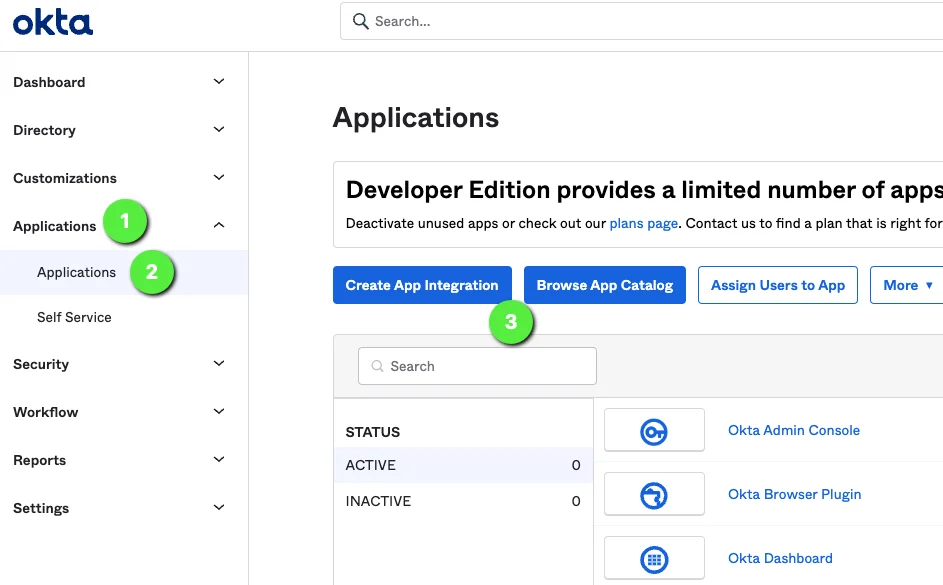Click the Okta logo
The height and width of the screenshot is (585, 943).
coord(53,22)
